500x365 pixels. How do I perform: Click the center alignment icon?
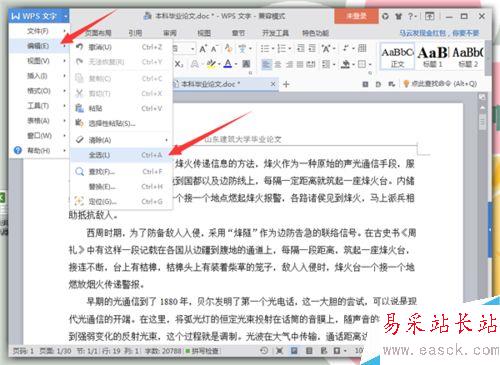pos(278,64)
